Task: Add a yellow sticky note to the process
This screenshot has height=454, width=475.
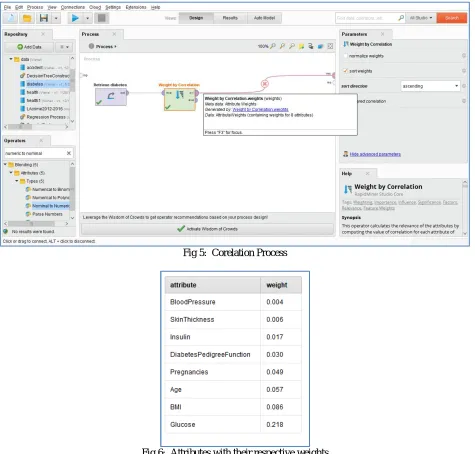Action: (x=301, y=46)
